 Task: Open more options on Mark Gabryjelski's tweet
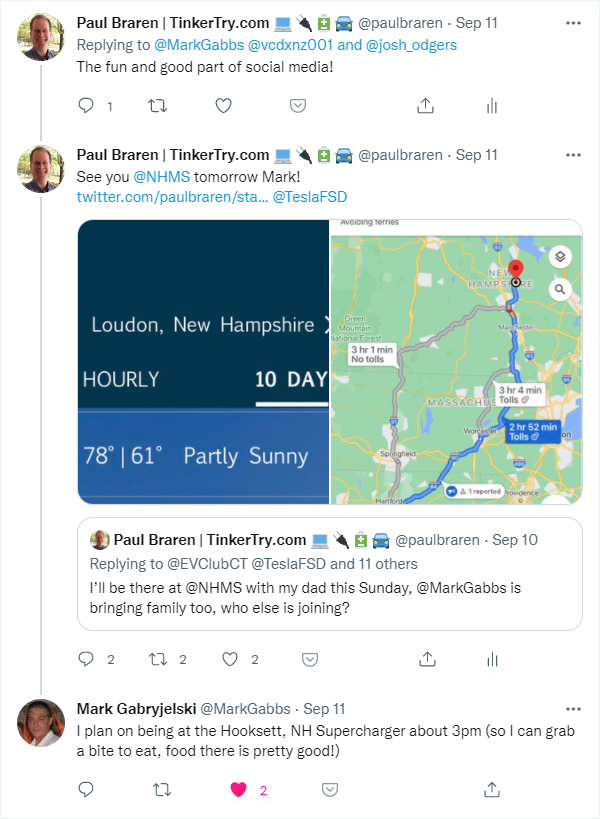(573, 709)
